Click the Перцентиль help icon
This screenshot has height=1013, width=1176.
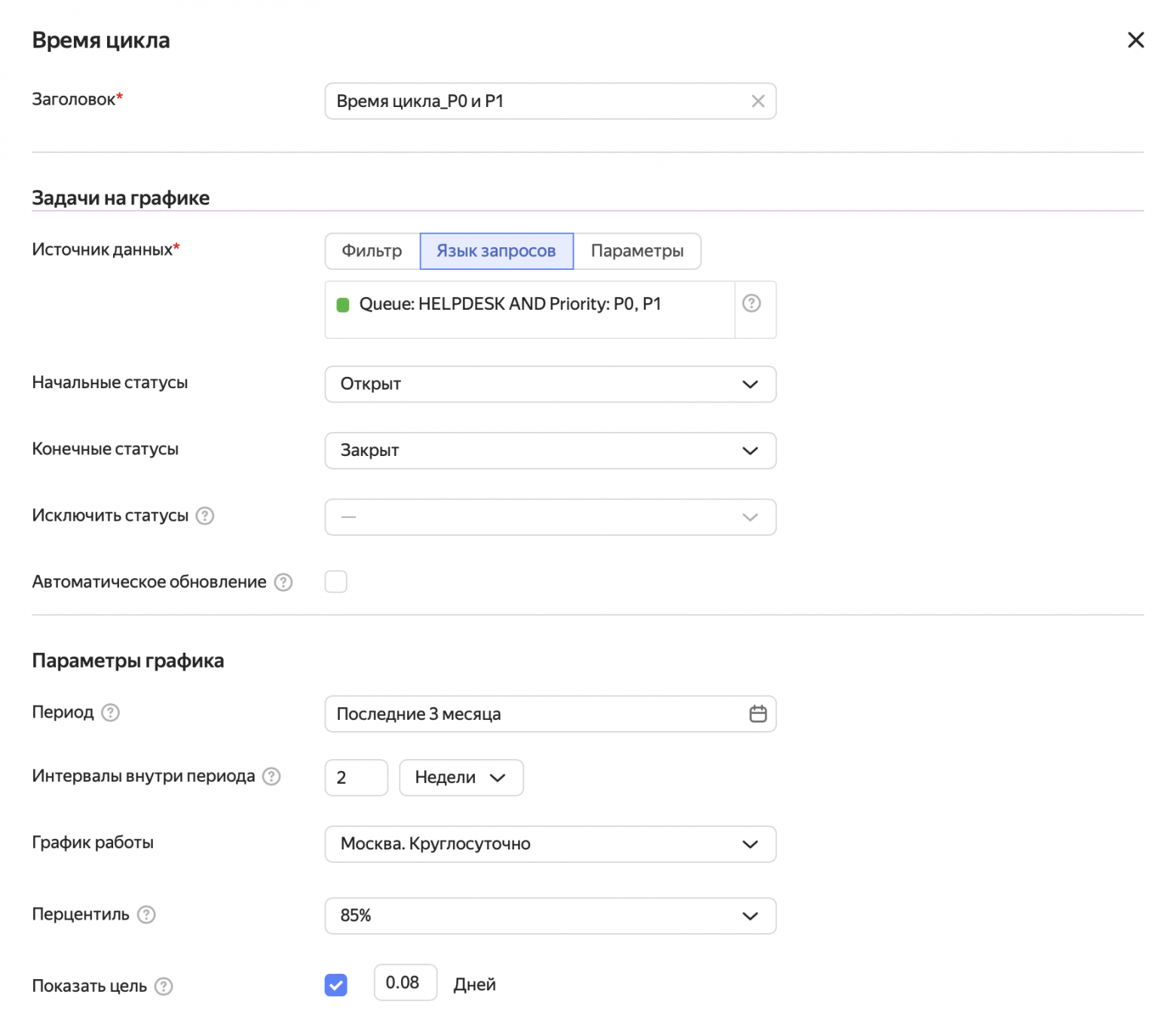click(x=146, y=914)
